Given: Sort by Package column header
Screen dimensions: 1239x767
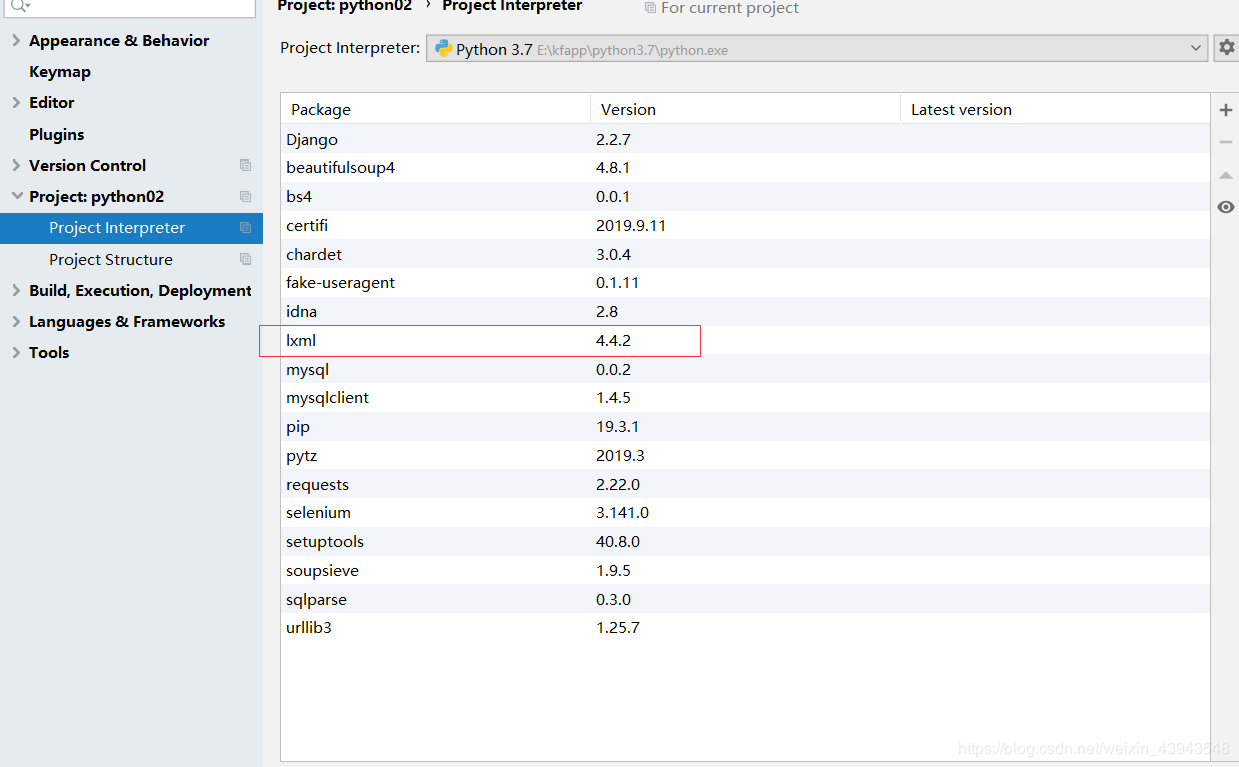Looking at the screenshot, I should 435,109.
